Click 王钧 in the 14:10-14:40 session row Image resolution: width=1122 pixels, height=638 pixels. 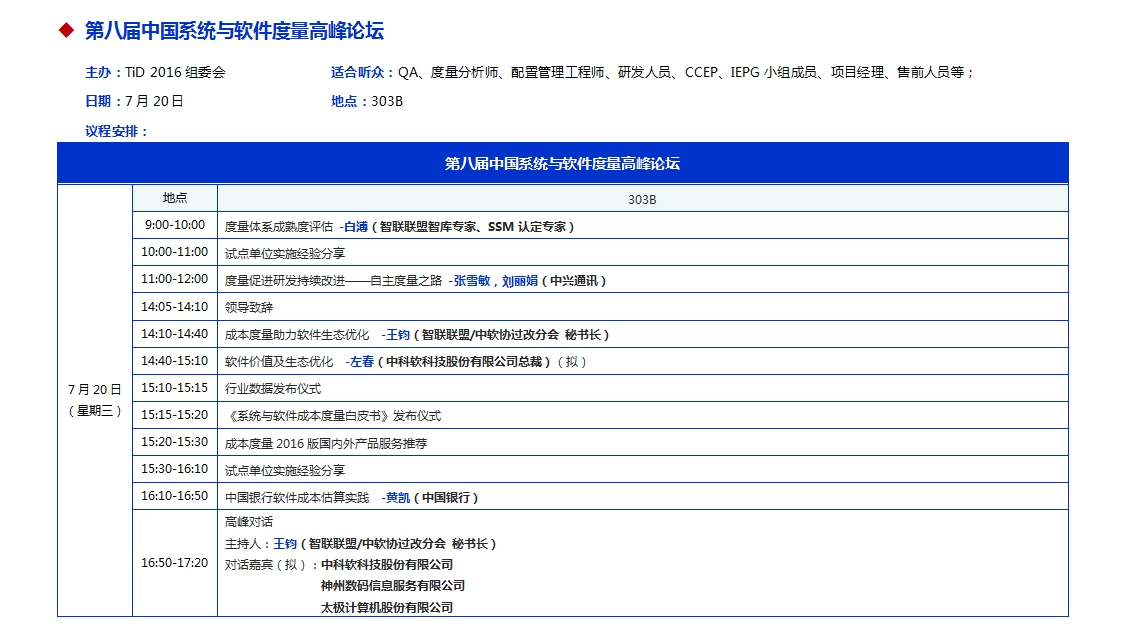[398, 335]
